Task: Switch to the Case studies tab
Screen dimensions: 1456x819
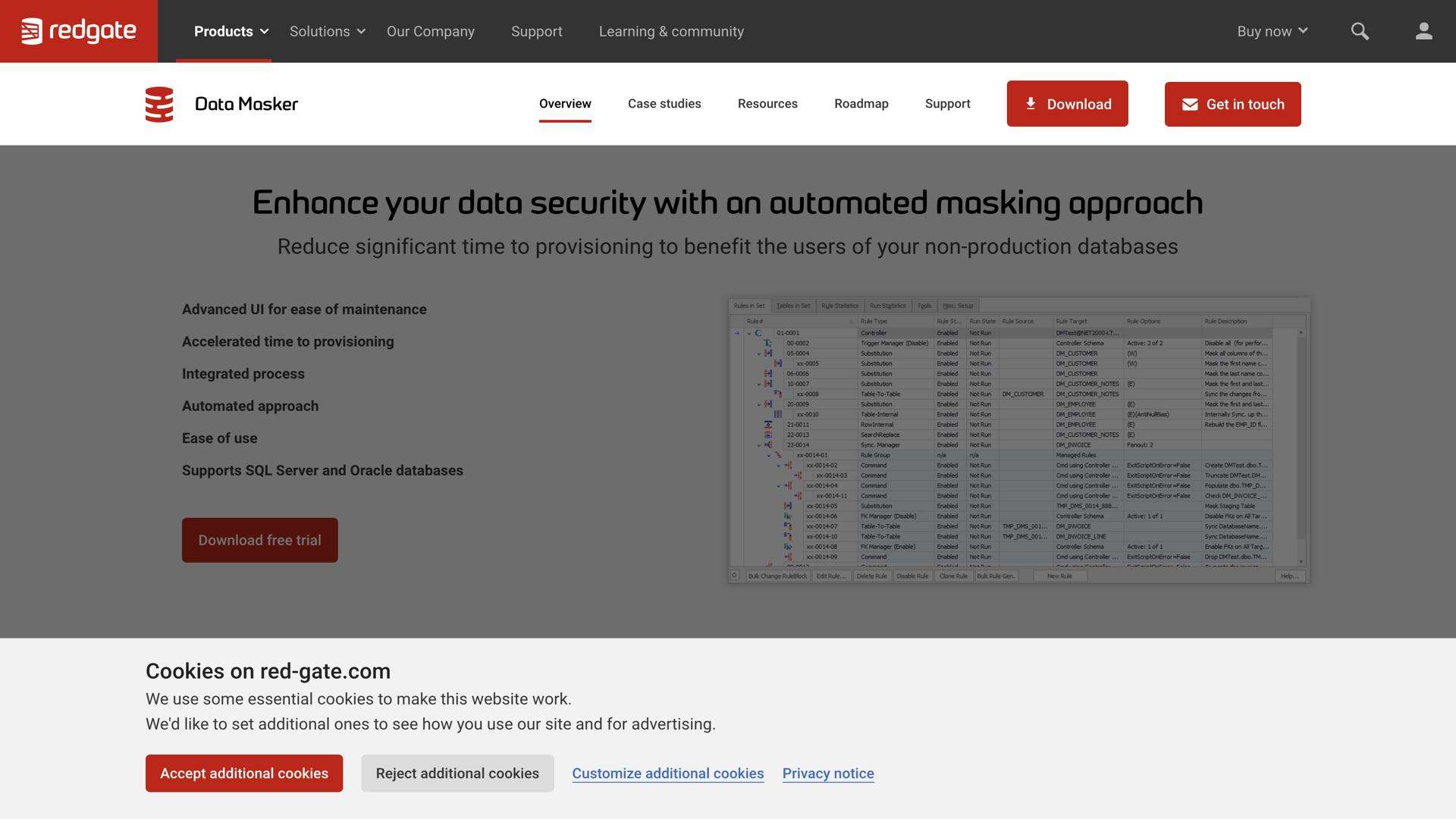Action: pos(664,103)
